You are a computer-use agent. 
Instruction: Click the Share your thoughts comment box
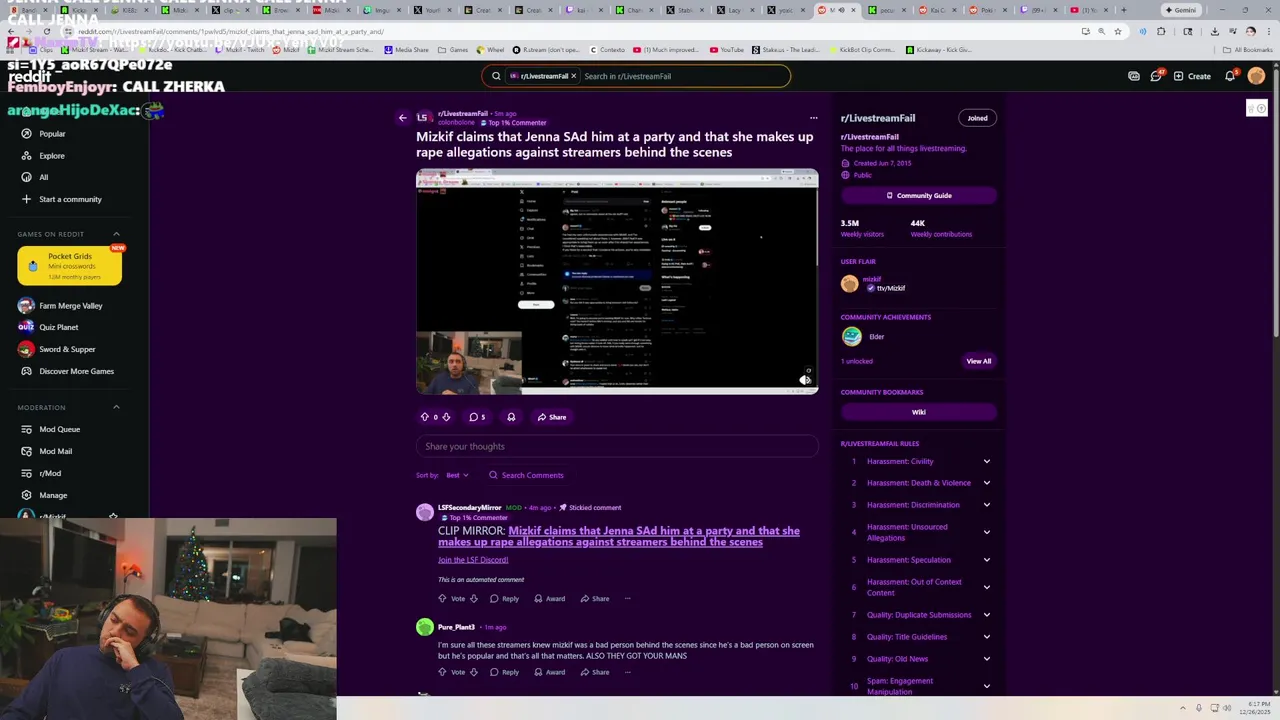tap(617, 446)
